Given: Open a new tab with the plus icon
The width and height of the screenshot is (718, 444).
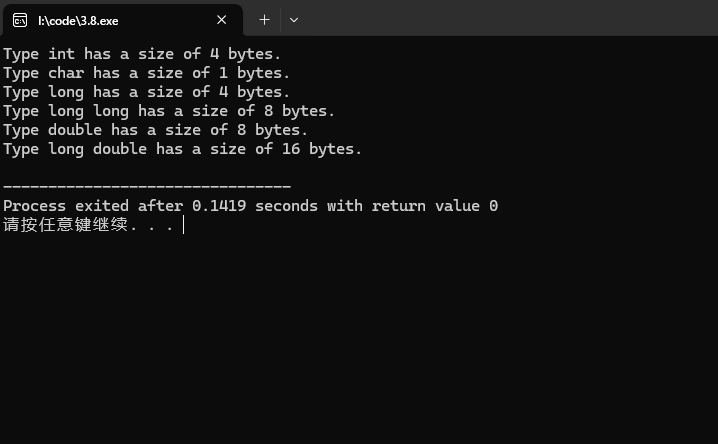Looking at the screenshot, I should click(x=265, y=20).
